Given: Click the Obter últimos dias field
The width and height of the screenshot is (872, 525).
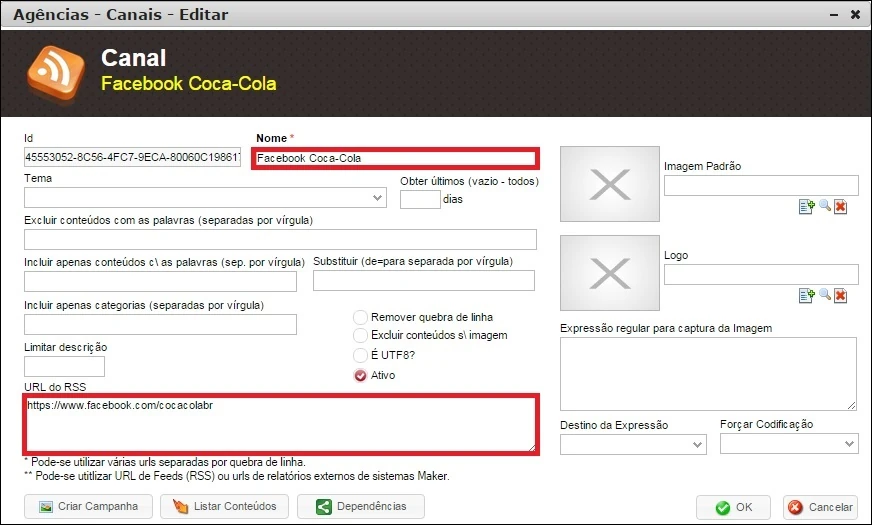Looking at the screenshot, I should coord(420,199).
